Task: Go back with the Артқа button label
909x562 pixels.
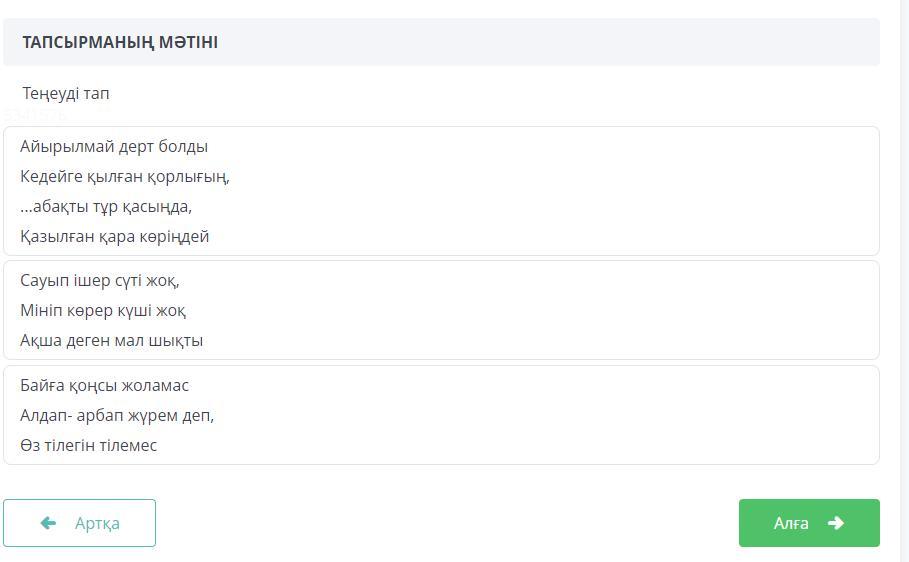Action: point(97,523)
